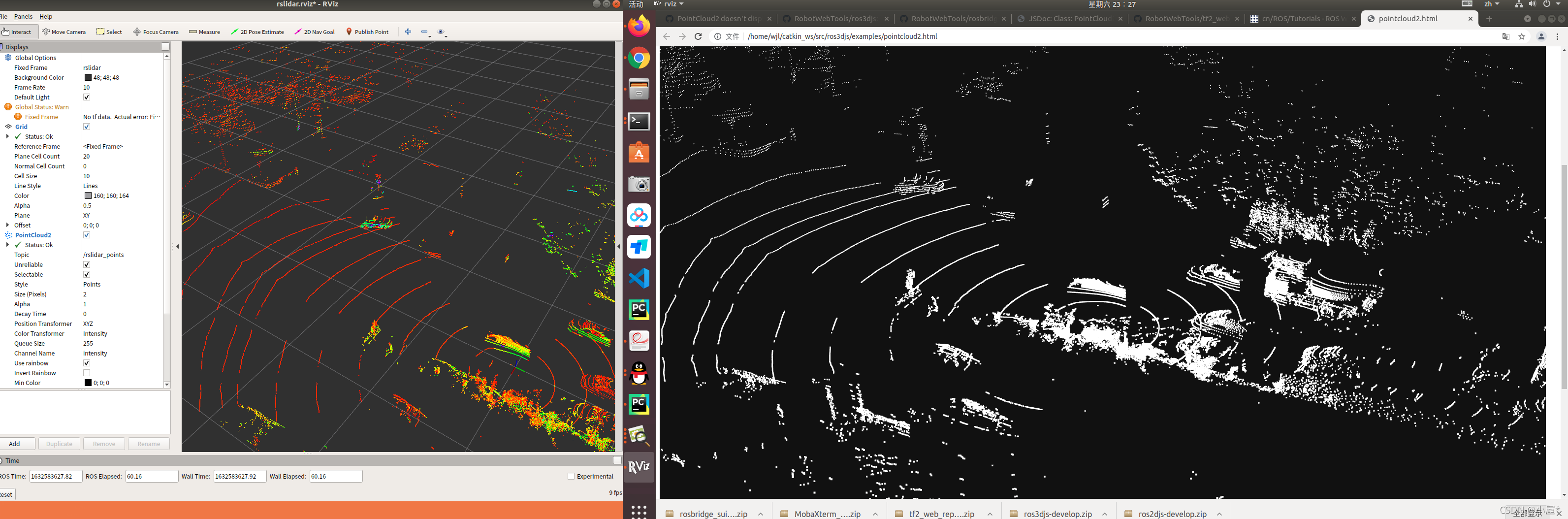This screenshot has width=1568, height=519.
Task: Click the Topic value /rslidar_points
Action: pos(103,255)
